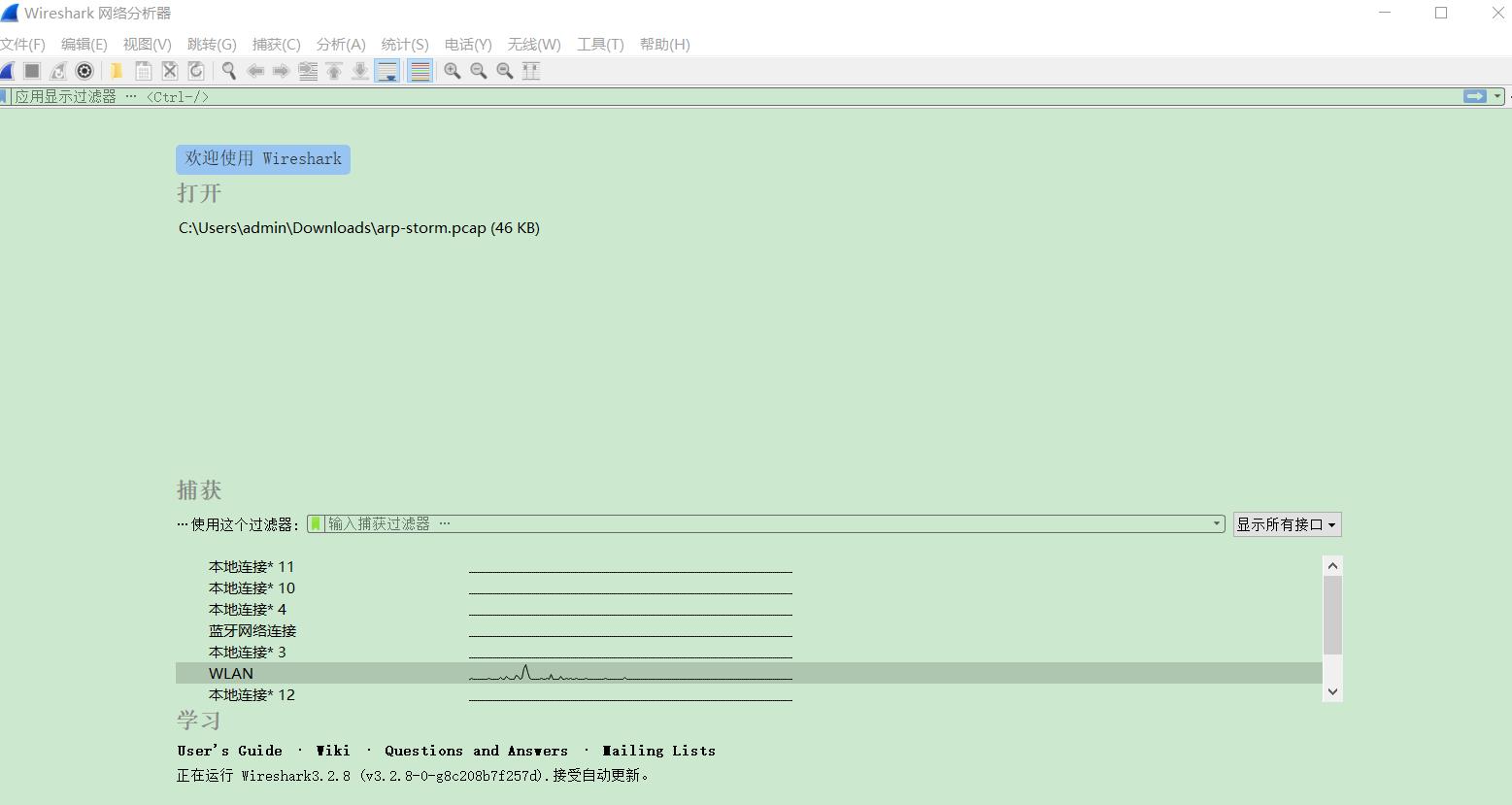Select interface 本地连接* 3
The image size is (1512, 805).
point(749,652)
